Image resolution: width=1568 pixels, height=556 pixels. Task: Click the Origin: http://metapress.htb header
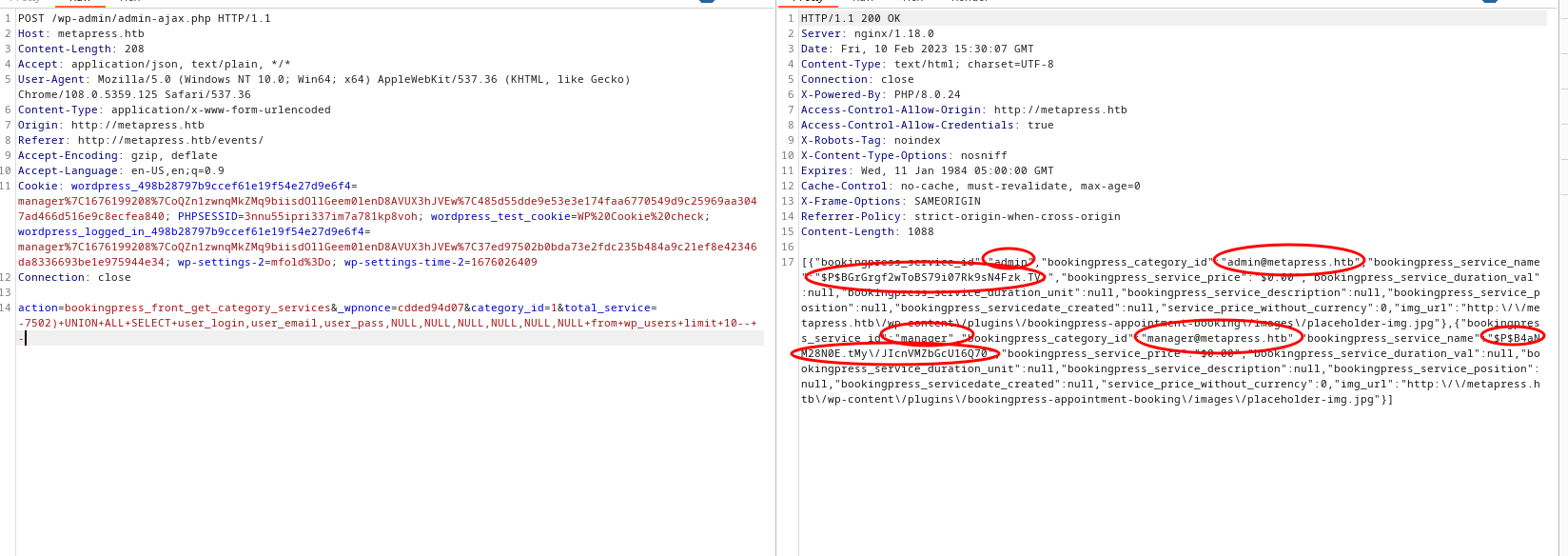110,125
